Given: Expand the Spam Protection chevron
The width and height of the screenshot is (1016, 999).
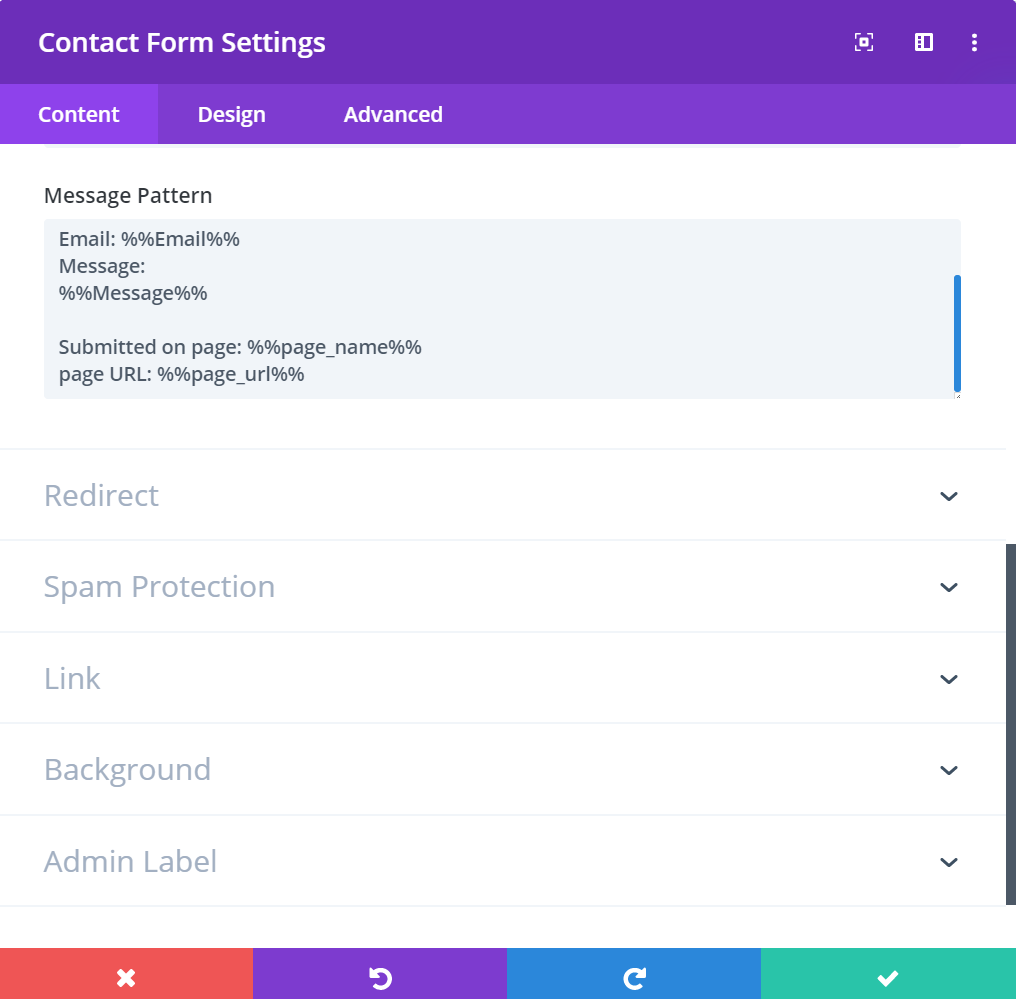Looking at the screenshot, I should (949, 588).
